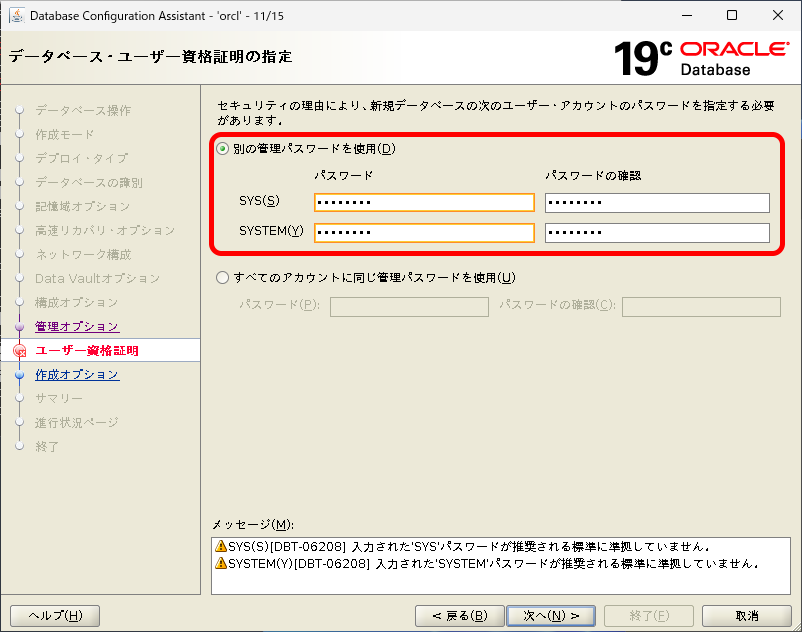802x632 pixels.
Task: Select すべてのアカウントに同じ管理パスワードを使用 radio button
Action: 222,278
